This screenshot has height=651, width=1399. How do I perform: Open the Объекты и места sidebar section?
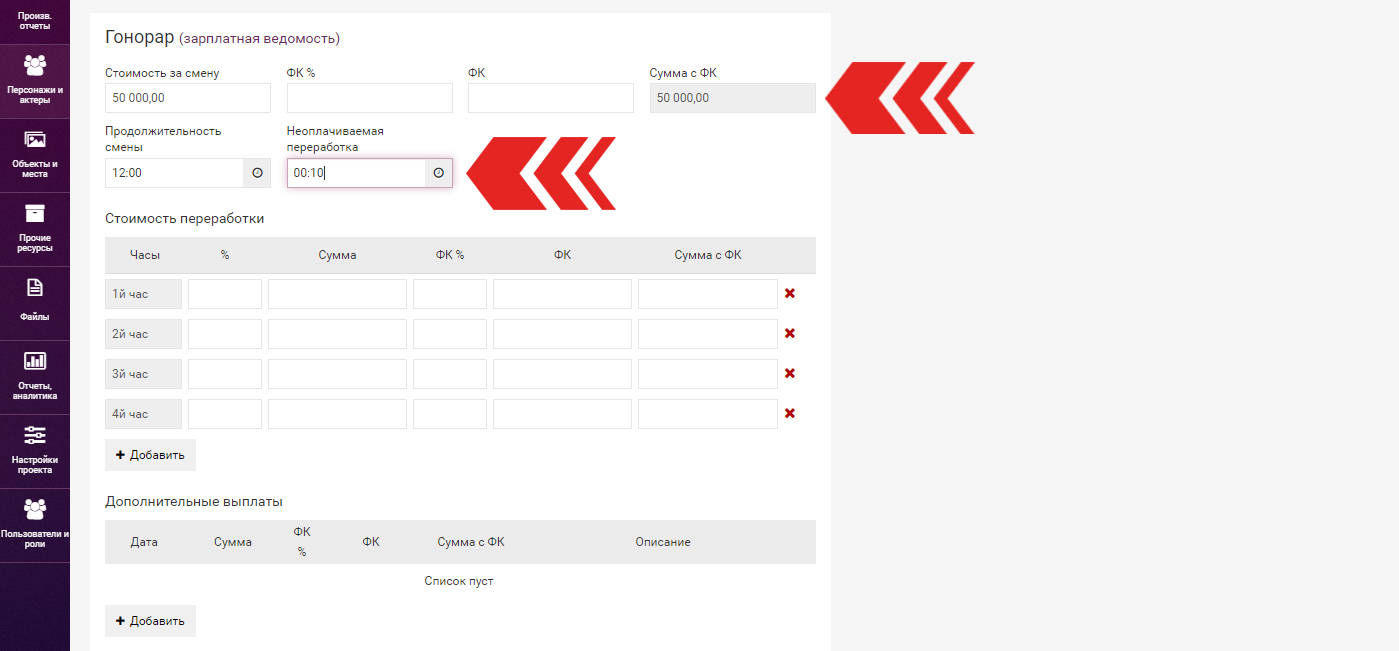[x=35, y=155]
